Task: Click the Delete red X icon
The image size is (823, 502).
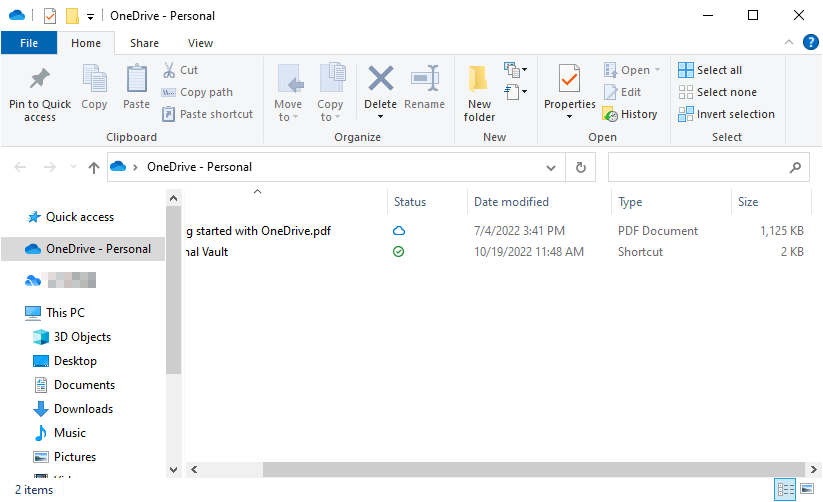Action: click(x=381, y=78)
